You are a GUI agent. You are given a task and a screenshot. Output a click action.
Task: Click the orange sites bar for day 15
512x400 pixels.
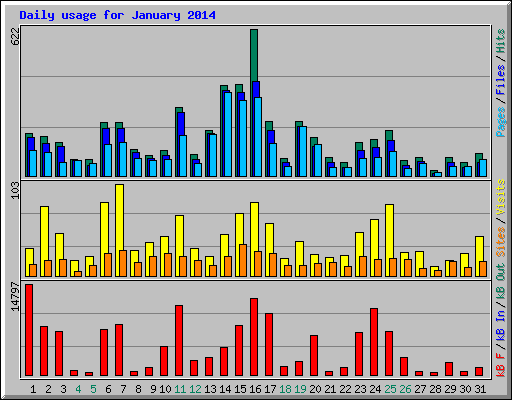click(243, 260)
